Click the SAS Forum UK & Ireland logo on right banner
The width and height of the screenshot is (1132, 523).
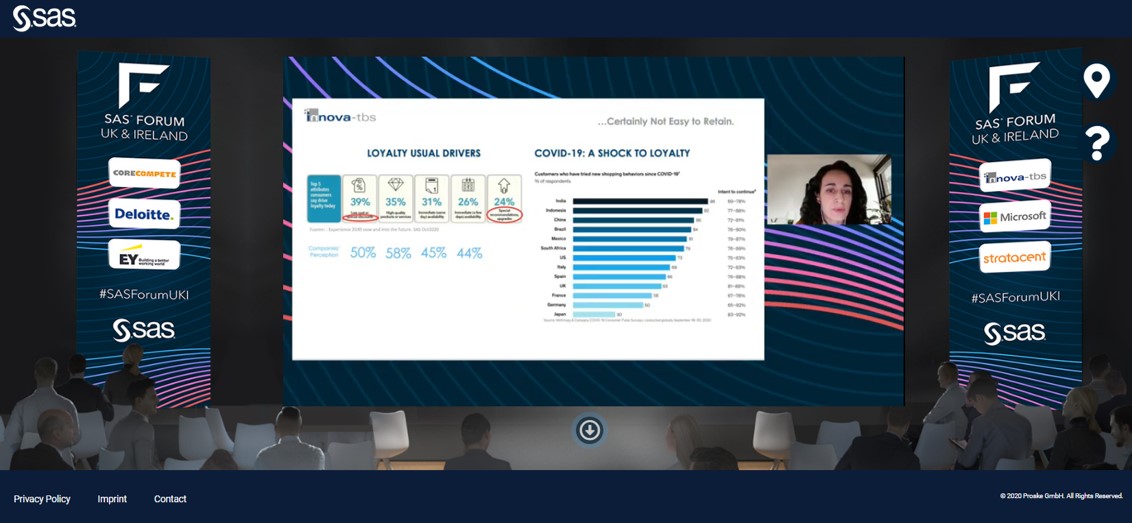(1014, 103)
